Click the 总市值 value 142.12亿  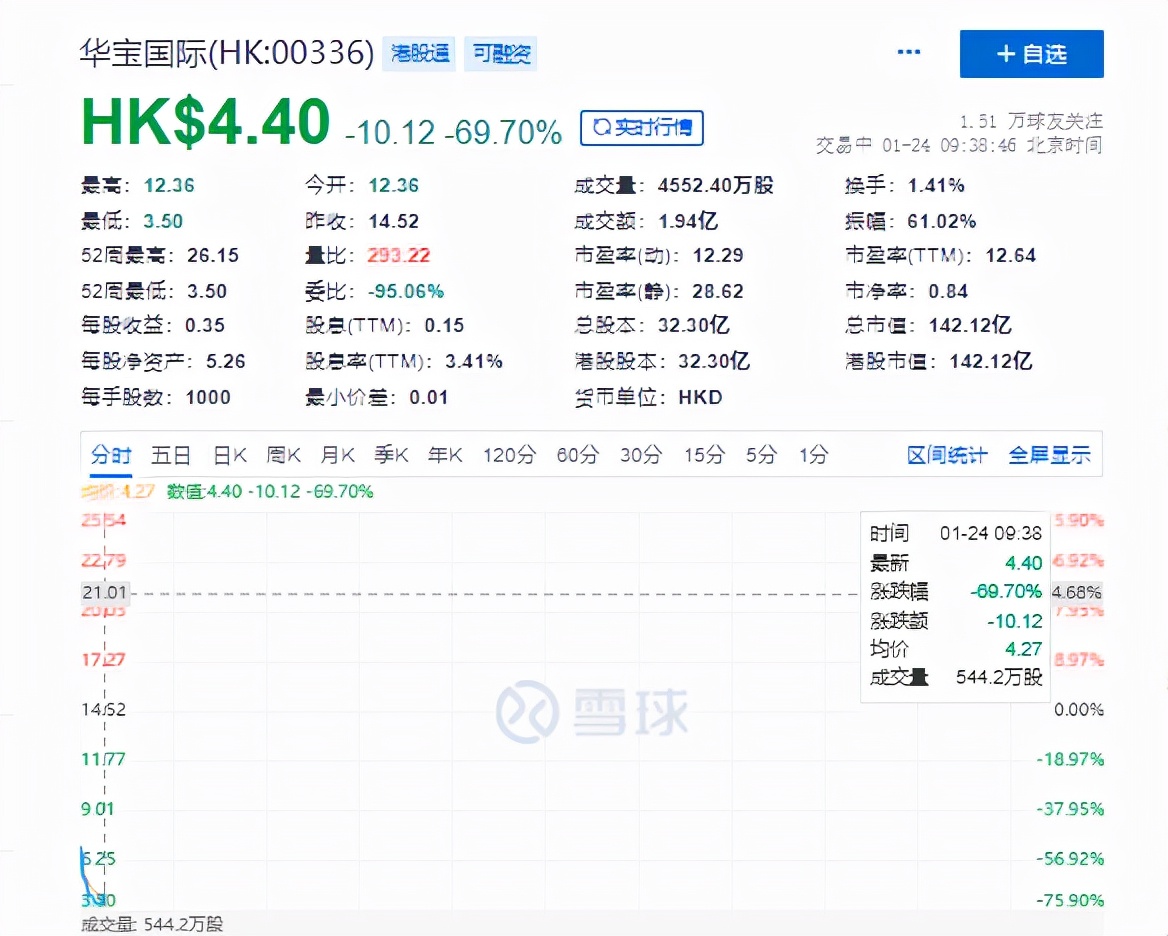click(x=970, y=325)
